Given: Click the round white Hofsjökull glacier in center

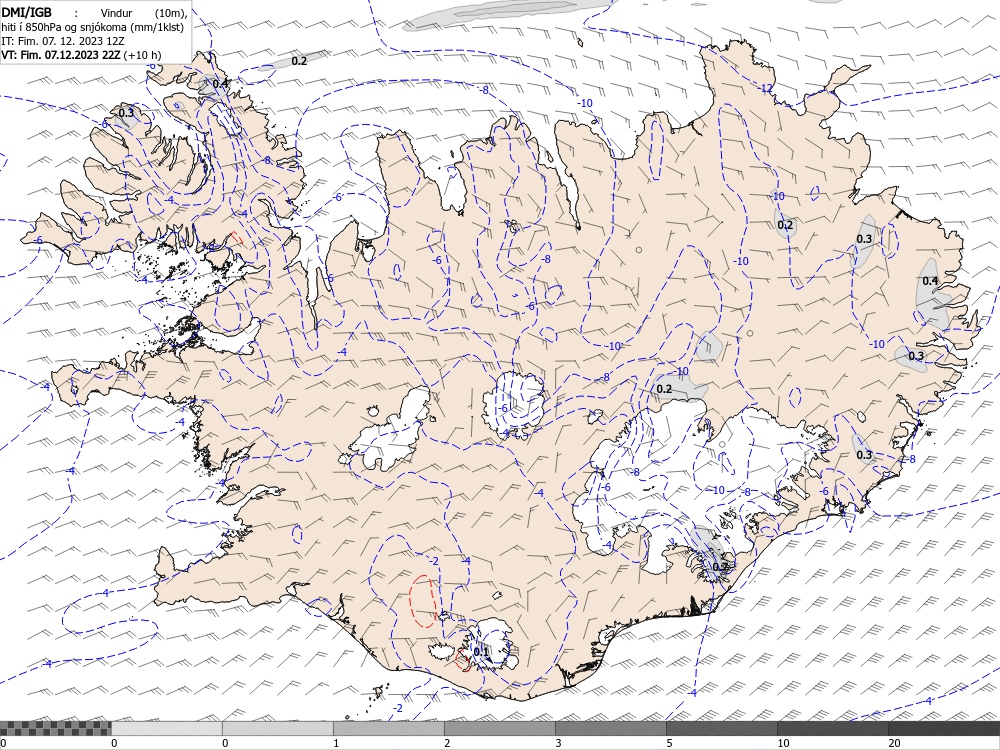Looking at the screenshot, I should pos(514,404).
